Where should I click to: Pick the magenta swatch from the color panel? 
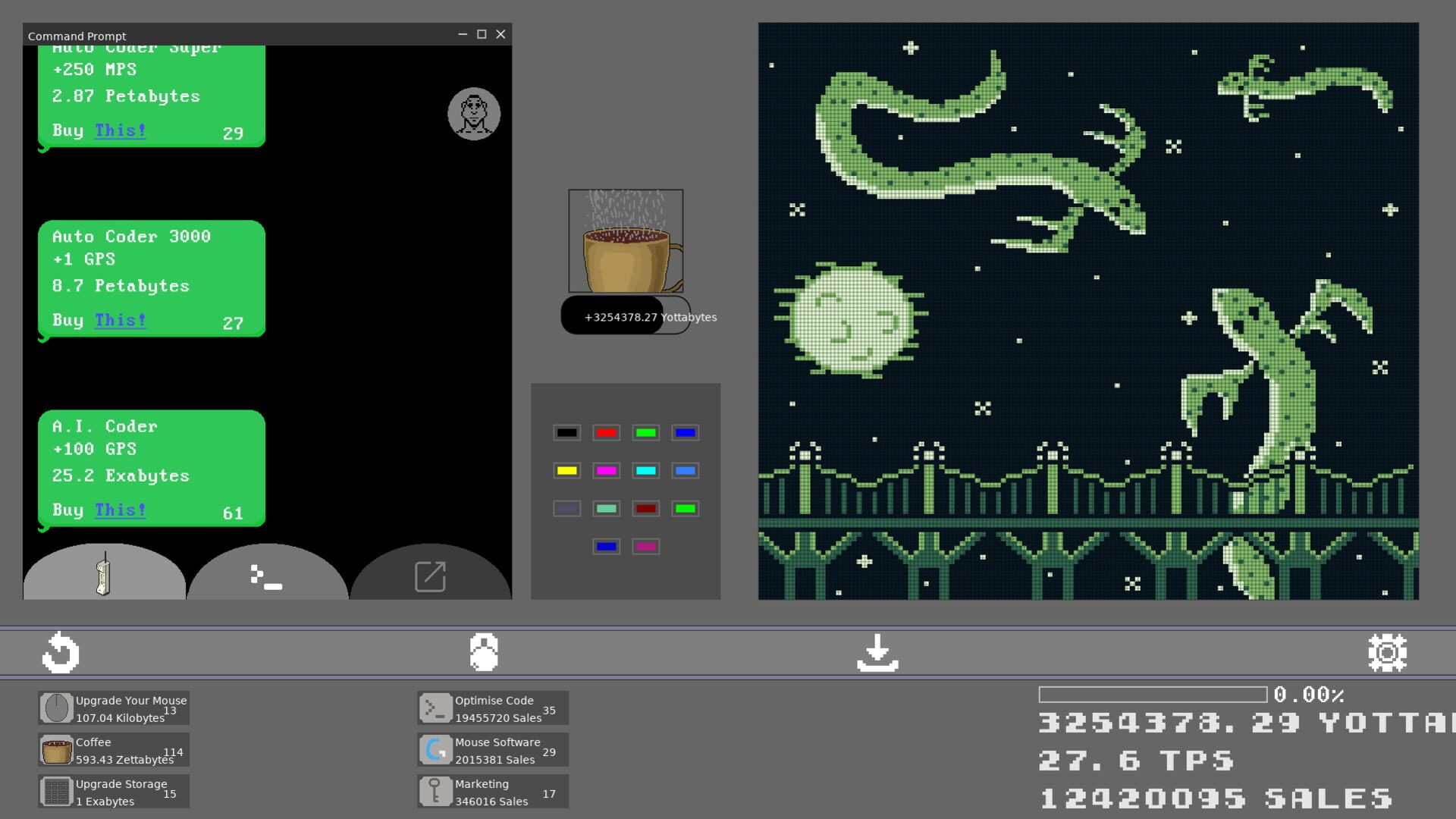click(x=606, y=470)
